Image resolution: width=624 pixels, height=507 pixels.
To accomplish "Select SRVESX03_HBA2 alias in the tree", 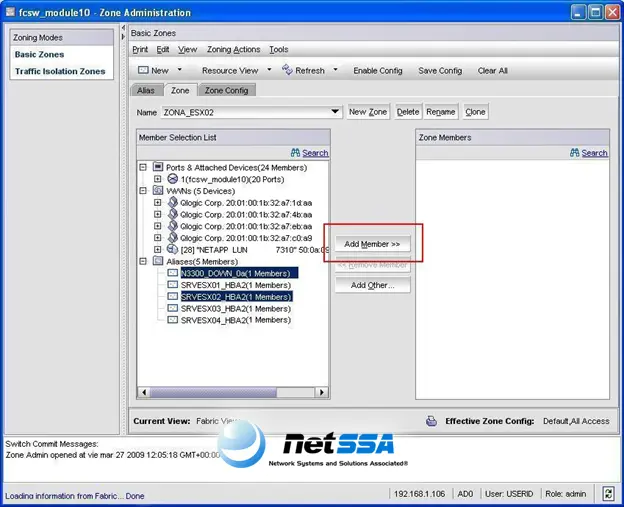I will click(x=236, y=308).
